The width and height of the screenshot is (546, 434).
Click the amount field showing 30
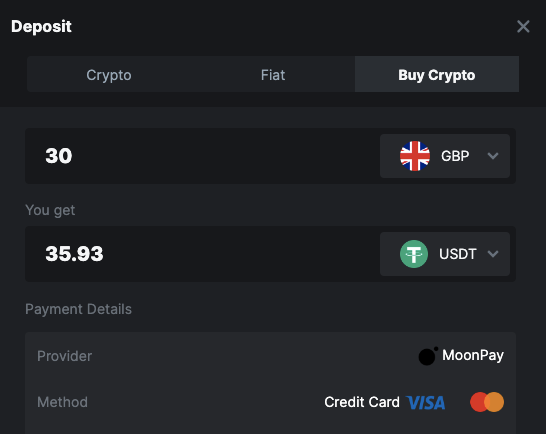pos(202,156)
